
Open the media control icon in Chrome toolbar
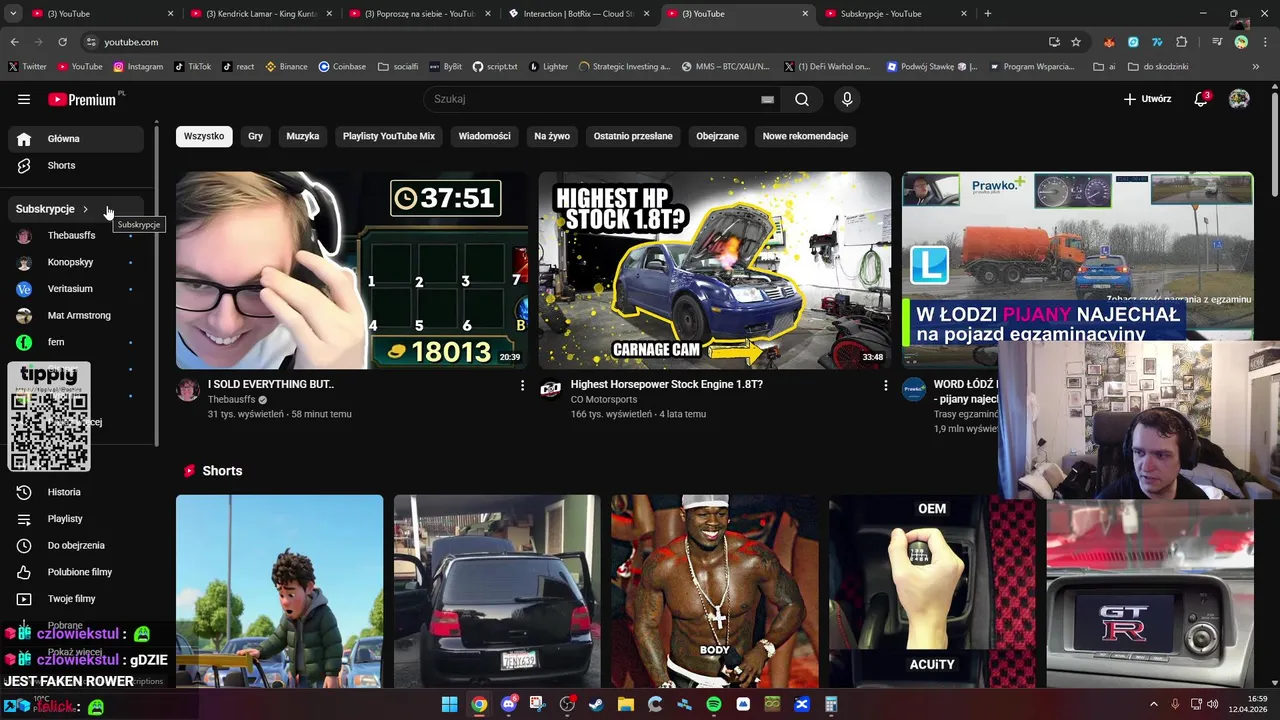pyautogui.click(x=1217, y=42)
